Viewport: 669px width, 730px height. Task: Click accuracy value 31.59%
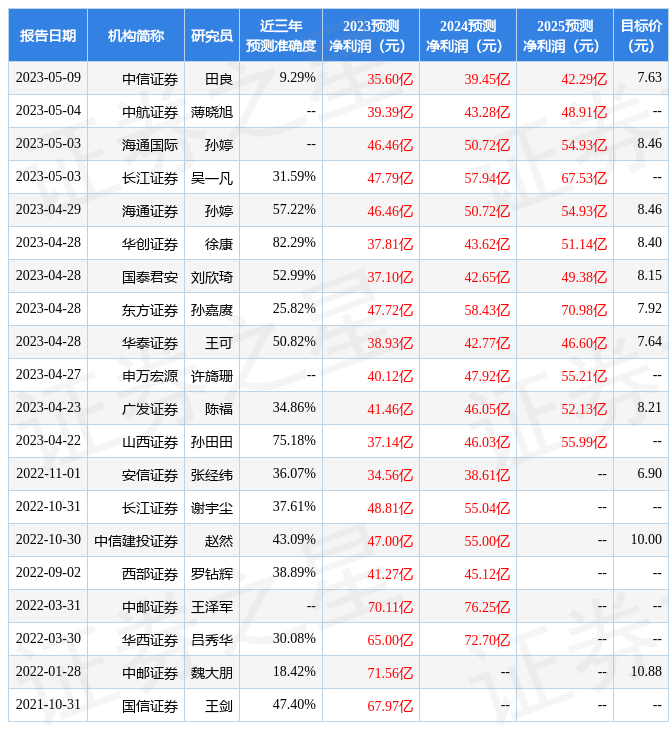pos(294,177)
